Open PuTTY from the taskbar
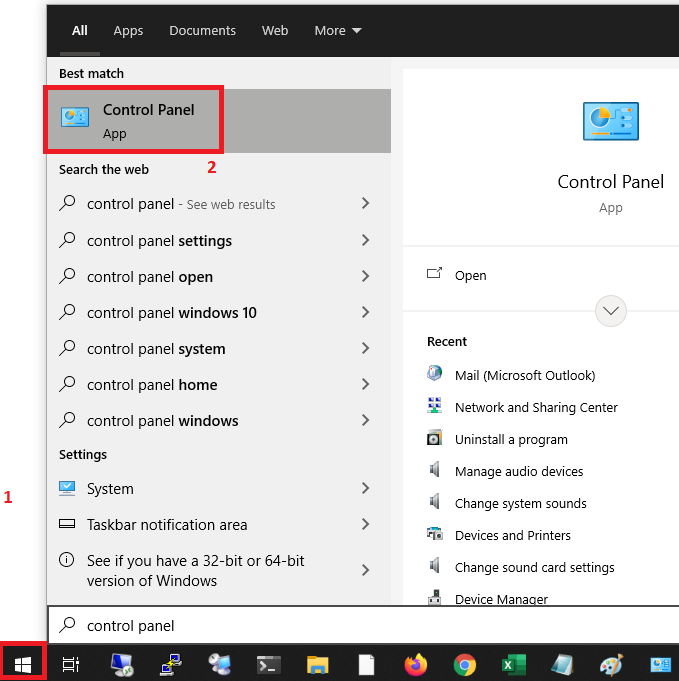This screenshot has width=679, height=681. (171, 664)
